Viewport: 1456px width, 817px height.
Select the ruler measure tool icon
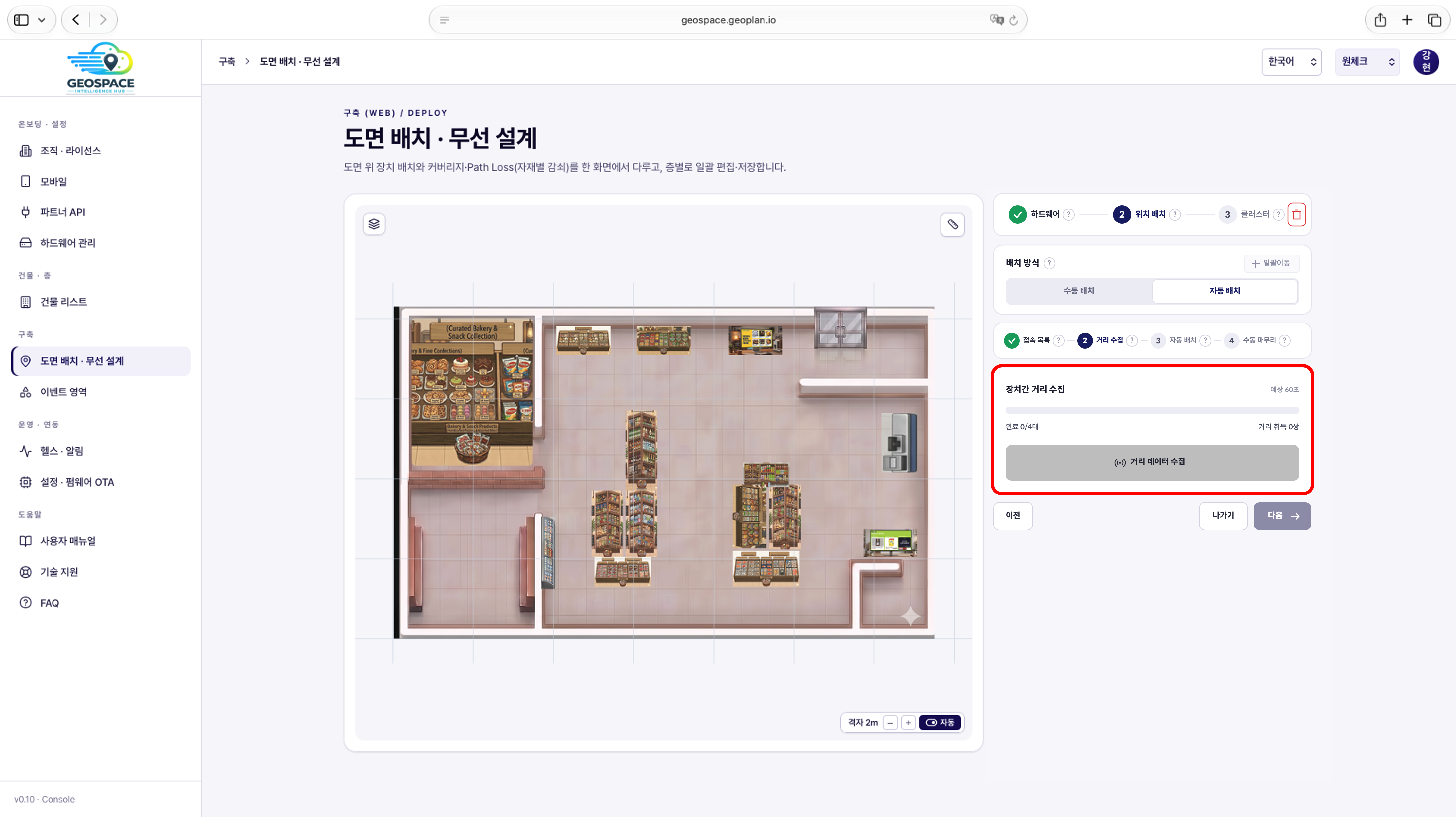point(952,224)
